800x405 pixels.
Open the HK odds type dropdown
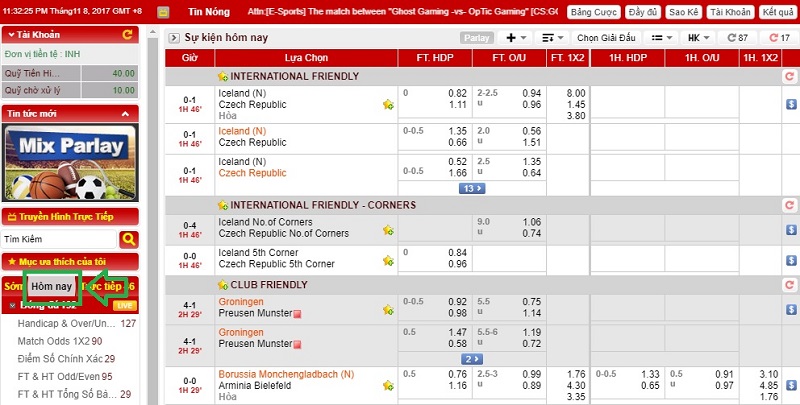pyautogui.click(x=699, y=38)
